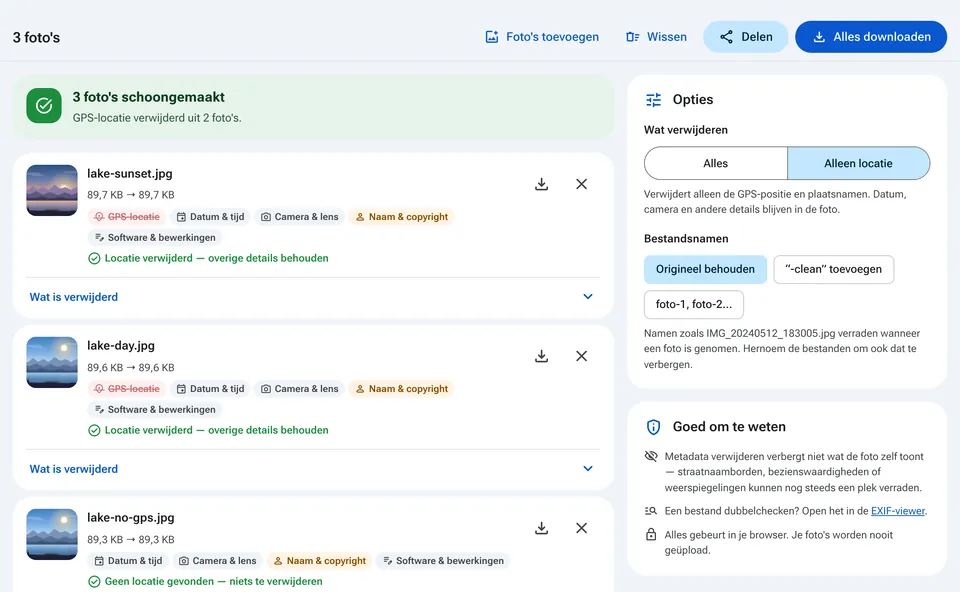Select Alleen locatie under Wat verwijderen

858,163
